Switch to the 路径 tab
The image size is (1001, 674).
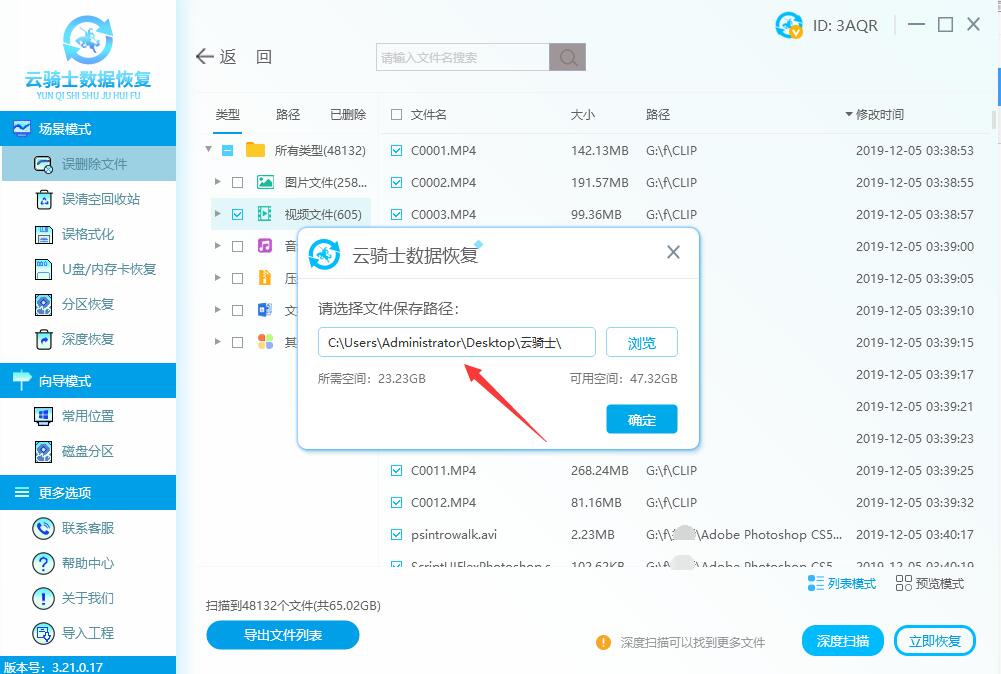point(288,114)
